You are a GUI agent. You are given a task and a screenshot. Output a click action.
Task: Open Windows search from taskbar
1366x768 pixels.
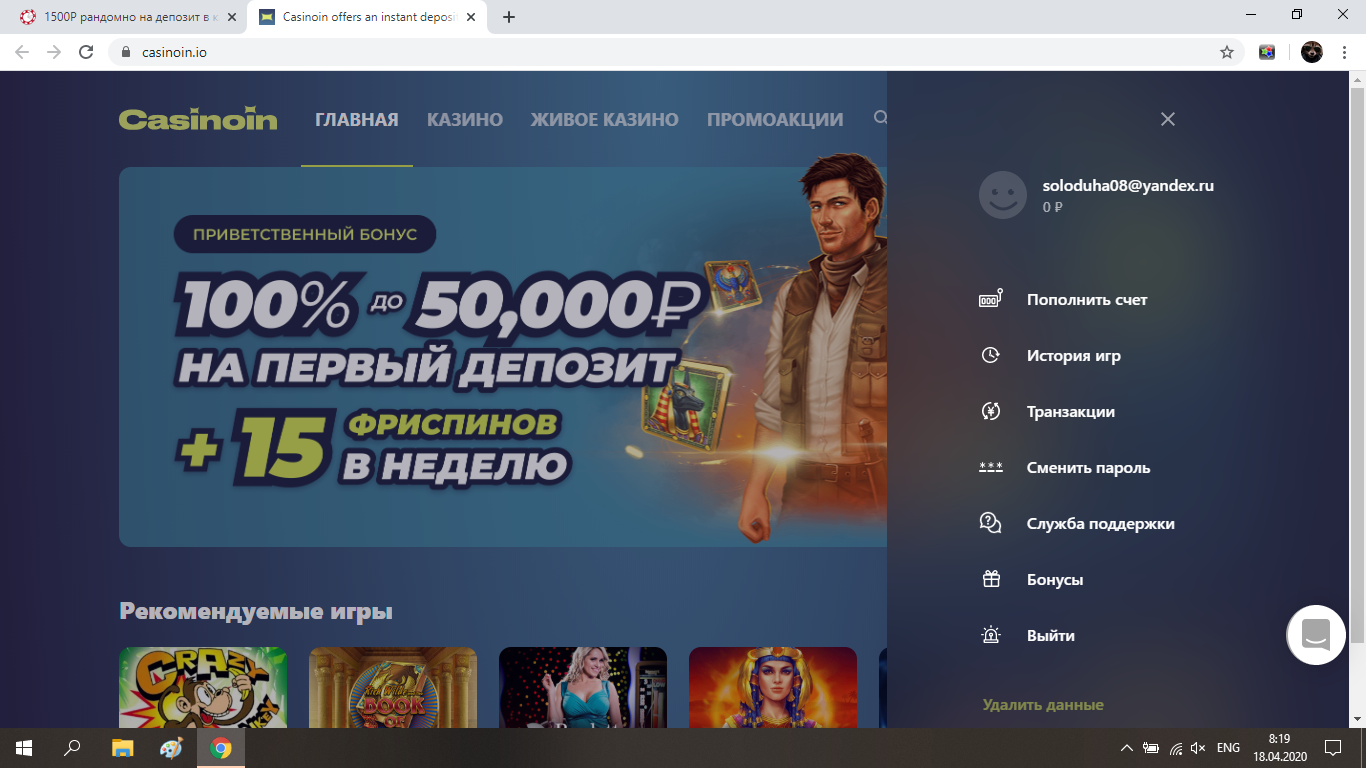point(72,748)
